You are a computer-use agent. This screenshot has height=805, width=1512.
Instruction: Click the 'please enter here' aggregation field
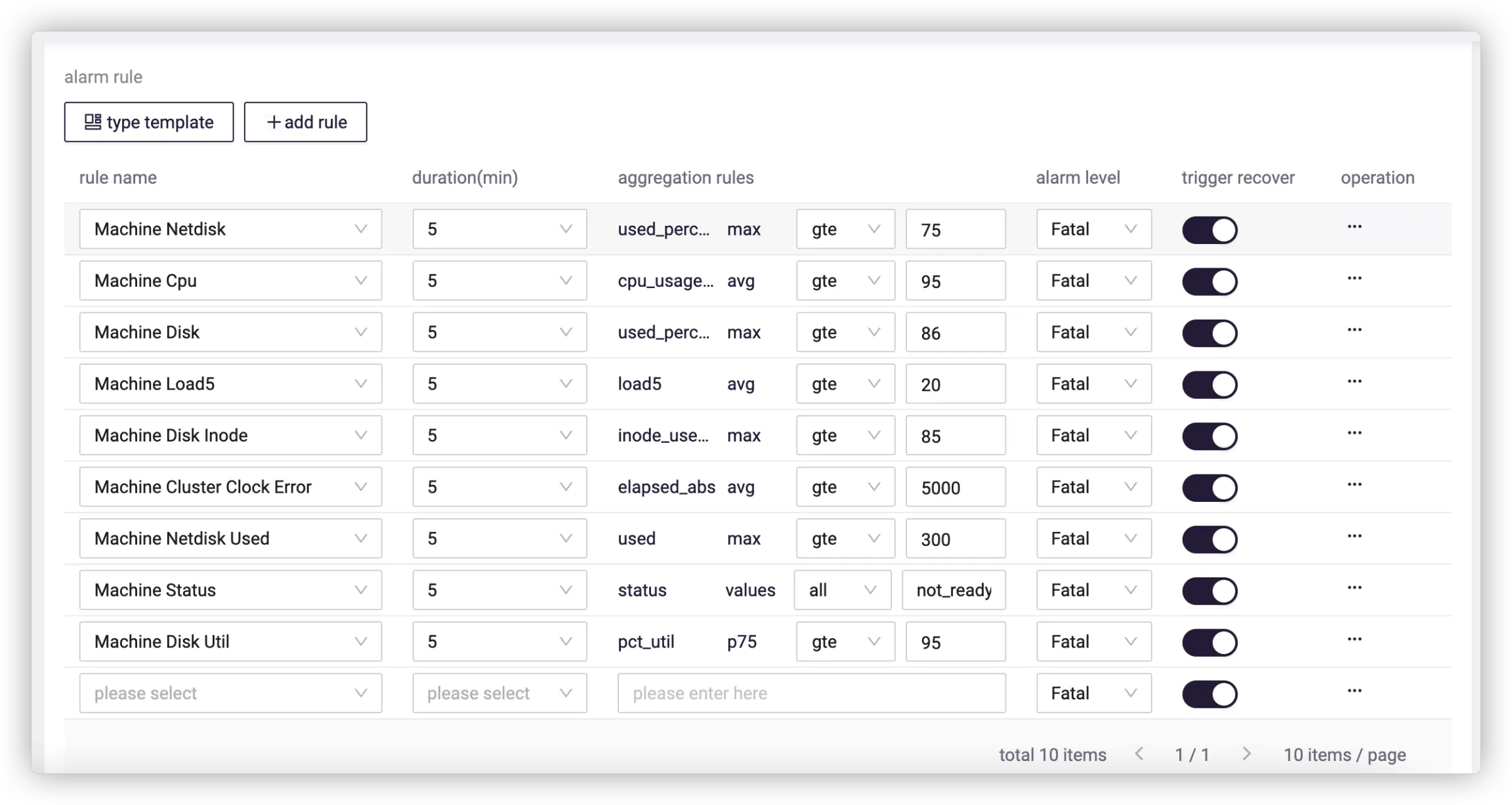811,693
